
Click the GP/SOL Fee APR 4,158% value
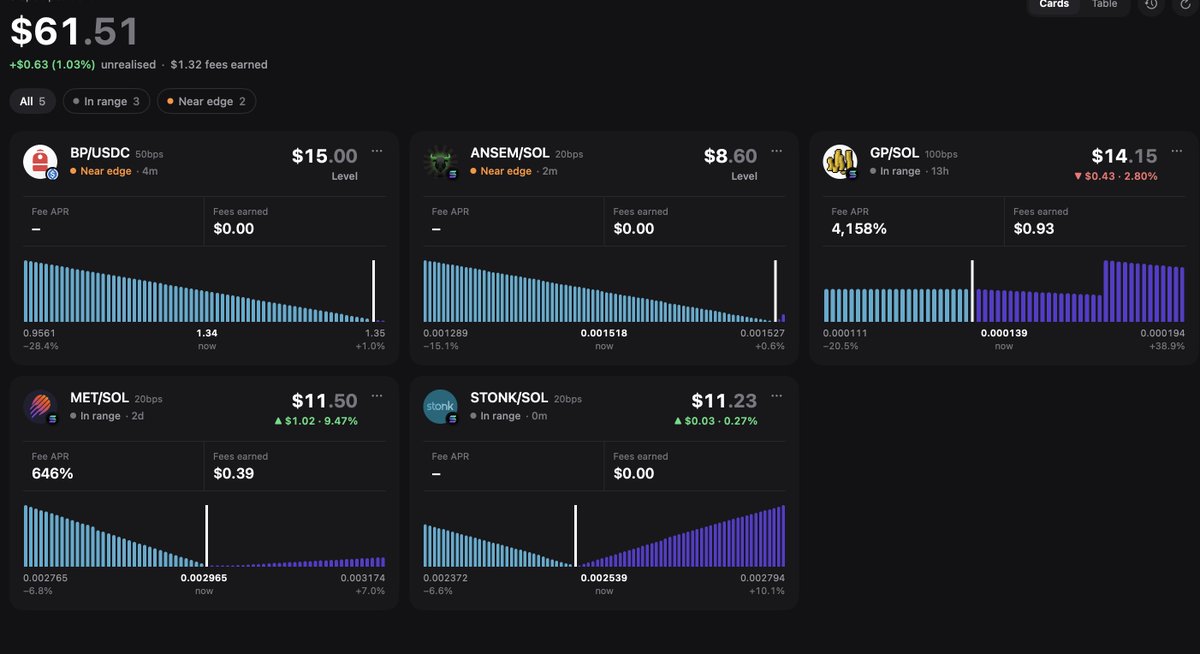[859, 229]
